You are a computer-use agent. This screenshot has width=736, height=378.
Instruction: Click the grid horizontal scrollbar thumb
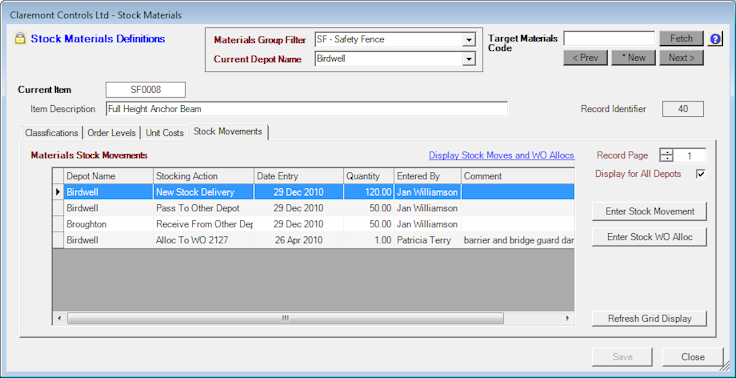pos(285,318)
